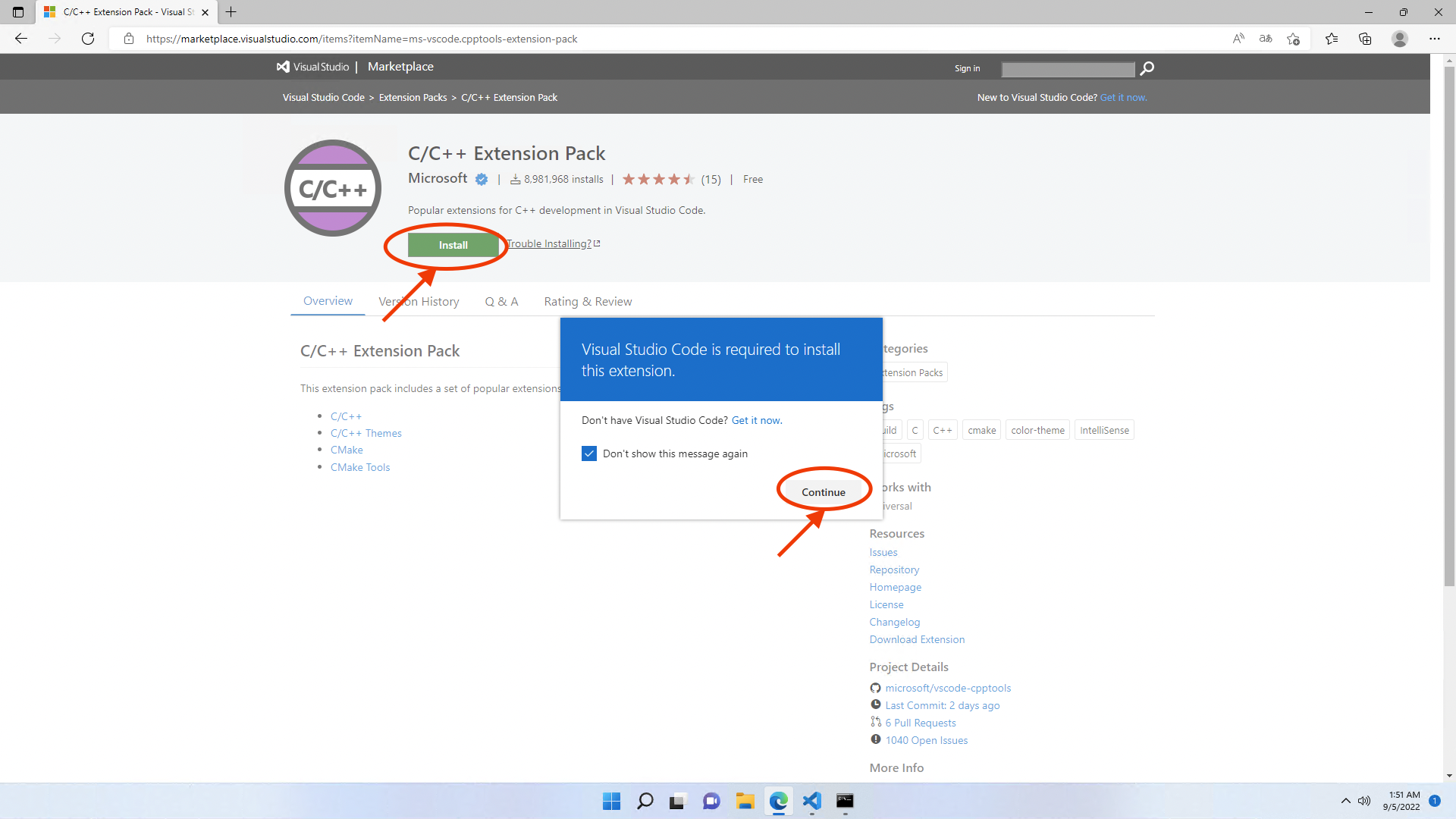Click the Continue button in dialog
Image resolution: width=1456 pixels, height=819 pixels.
click(x=822, y=491)
